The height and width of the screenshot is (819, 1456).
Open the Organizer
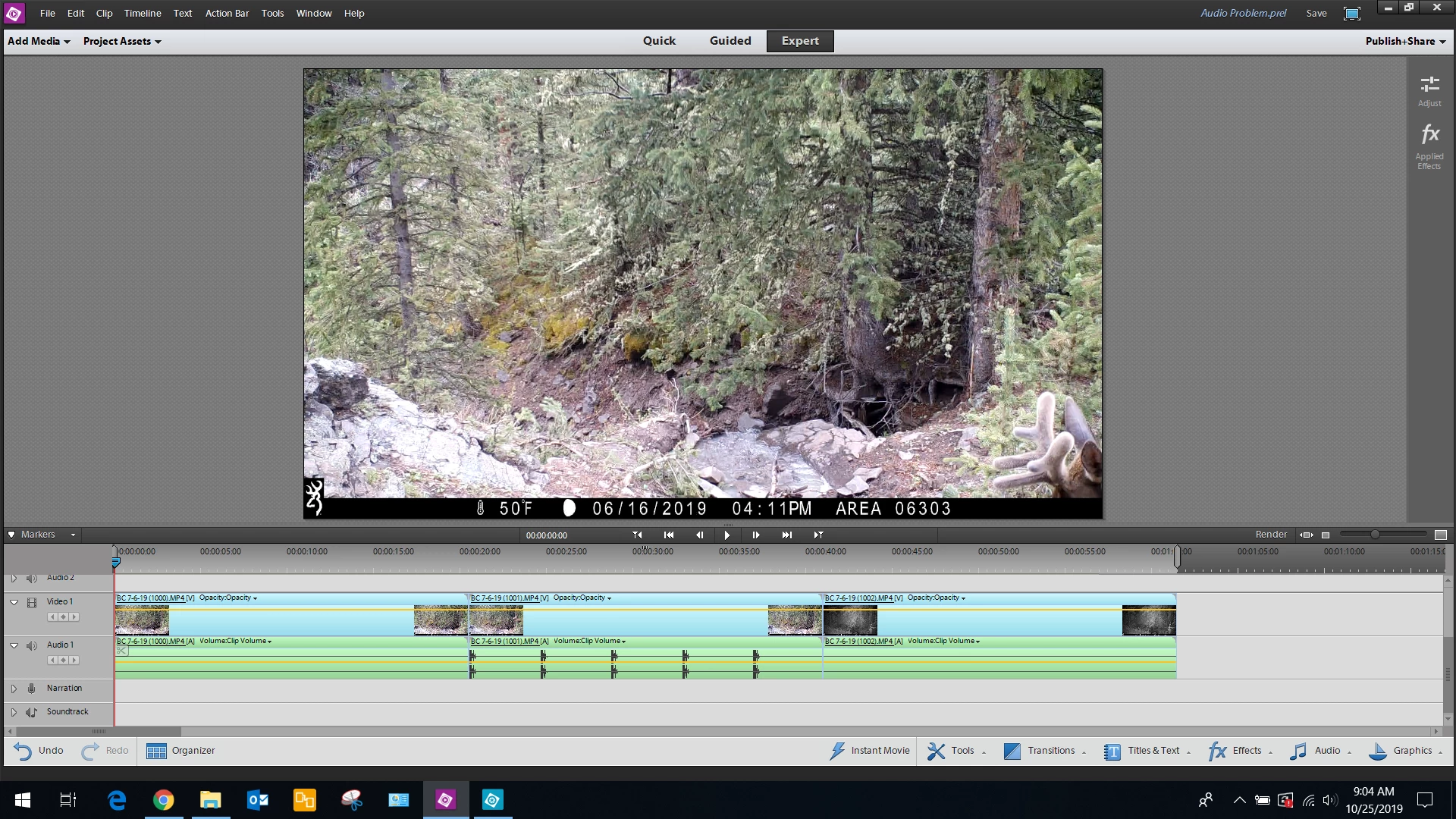156,751
